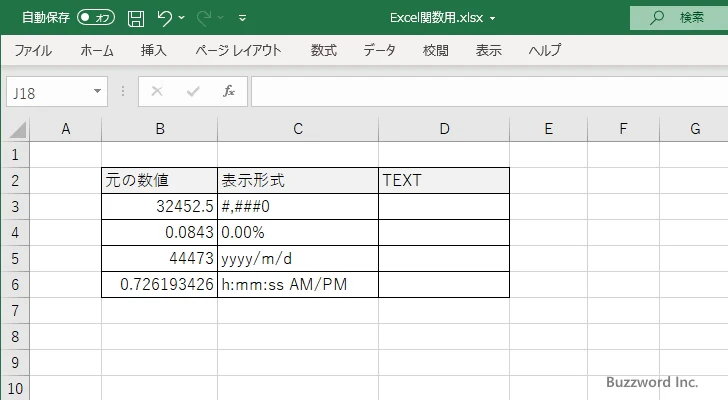Switch to the 数式 ribbon tab
The image size is (728, 400).
point(324,50)
